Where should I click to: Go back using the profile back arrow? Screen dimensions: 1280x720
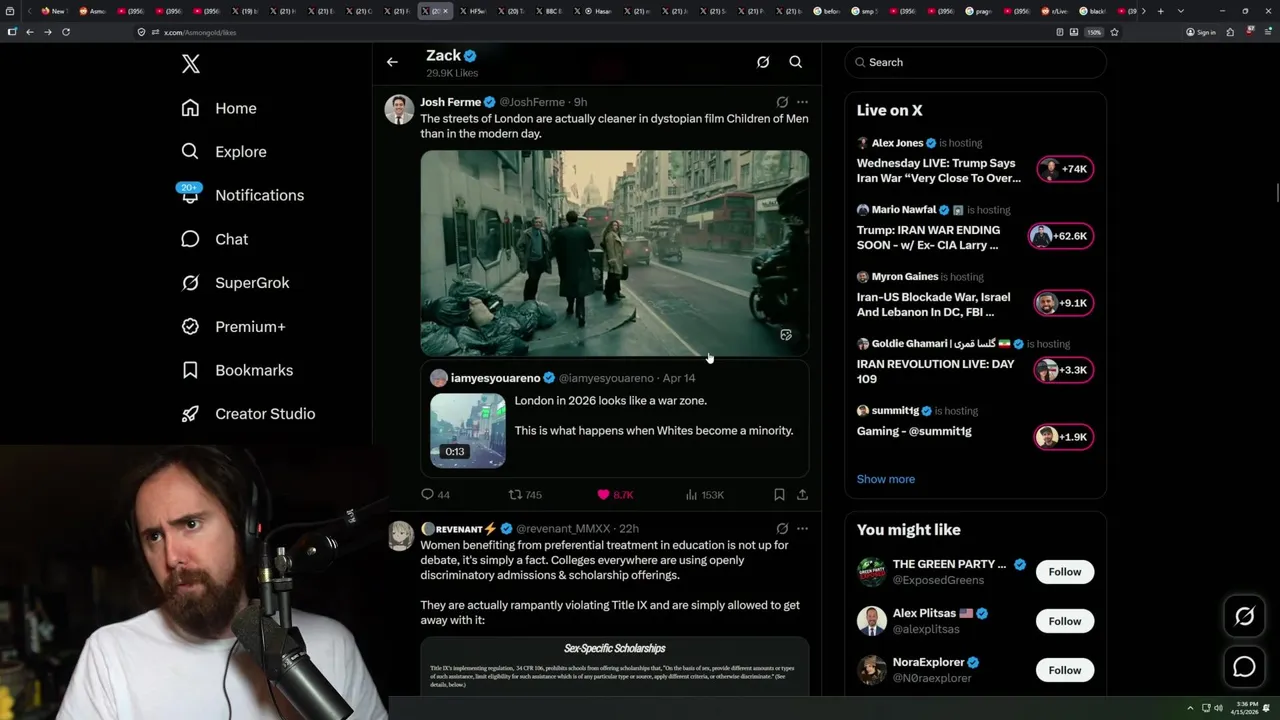click(x=392, y=62)
